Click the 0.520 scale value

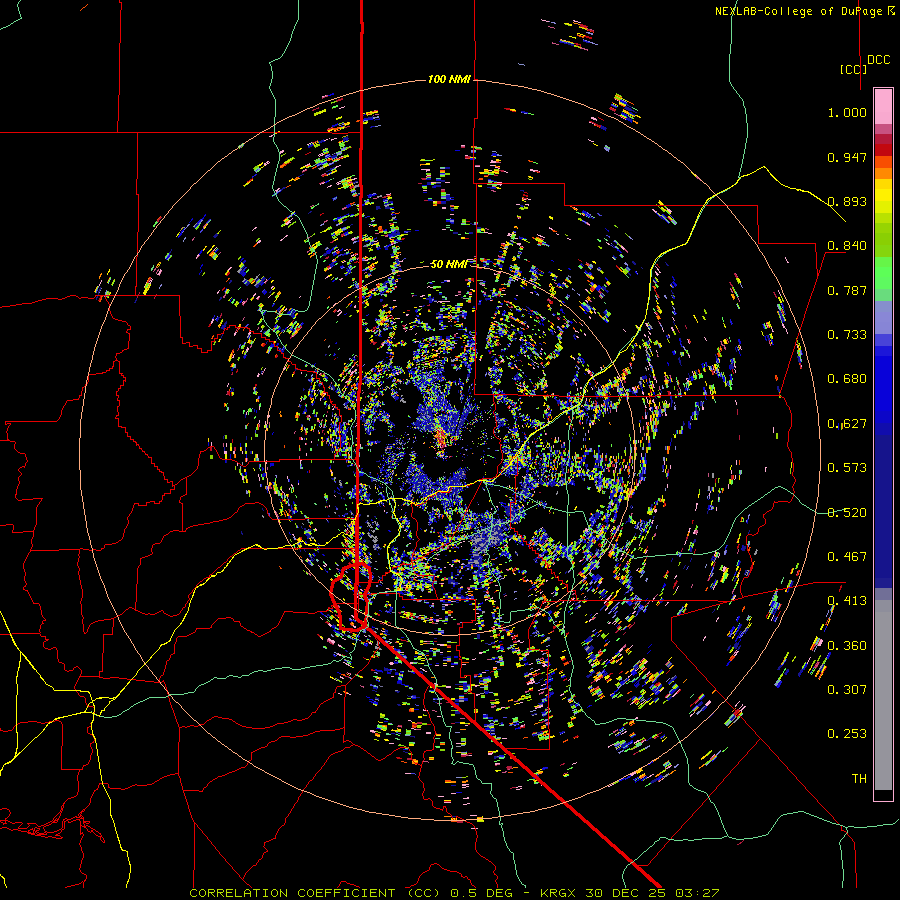[x=847, y=513]
